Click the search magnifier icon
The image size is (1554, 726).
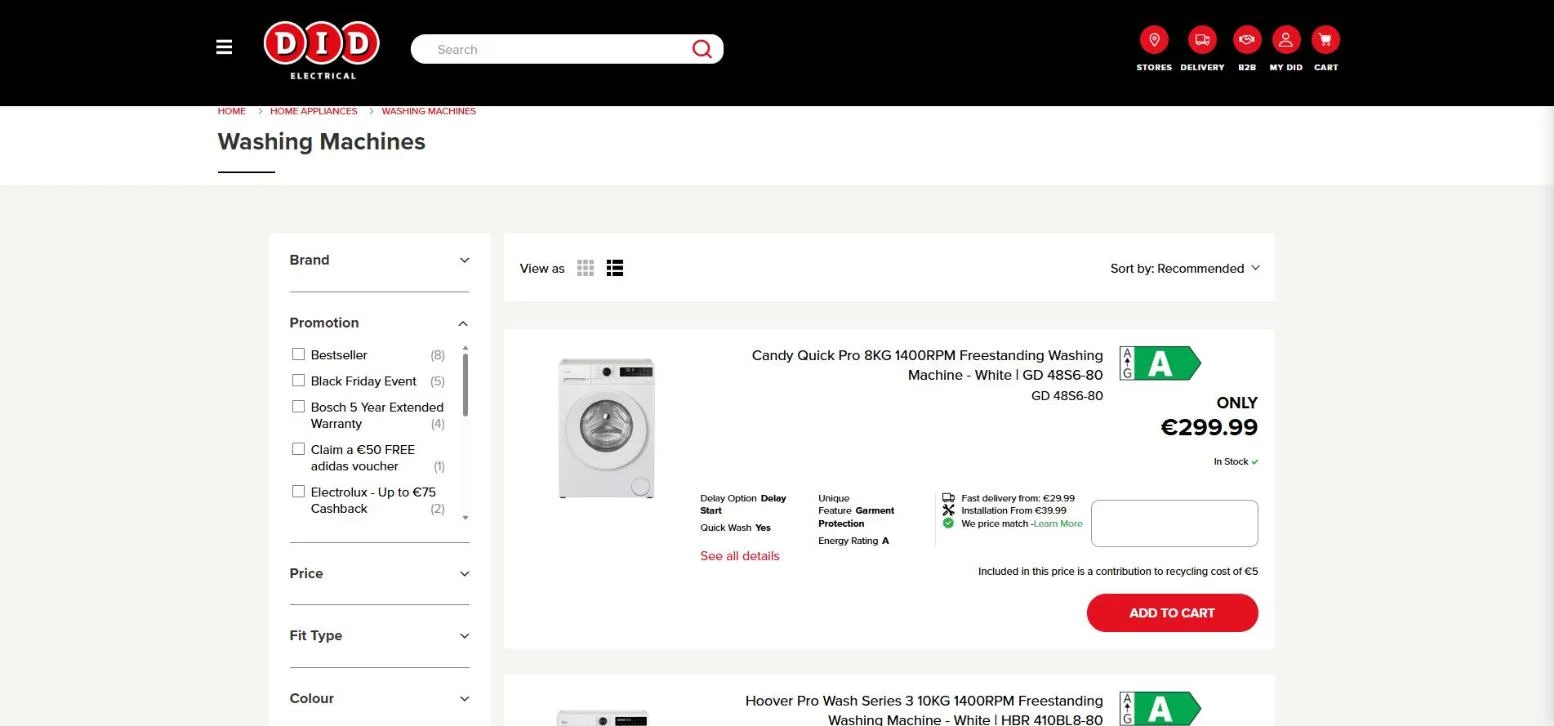pos(702,49)
